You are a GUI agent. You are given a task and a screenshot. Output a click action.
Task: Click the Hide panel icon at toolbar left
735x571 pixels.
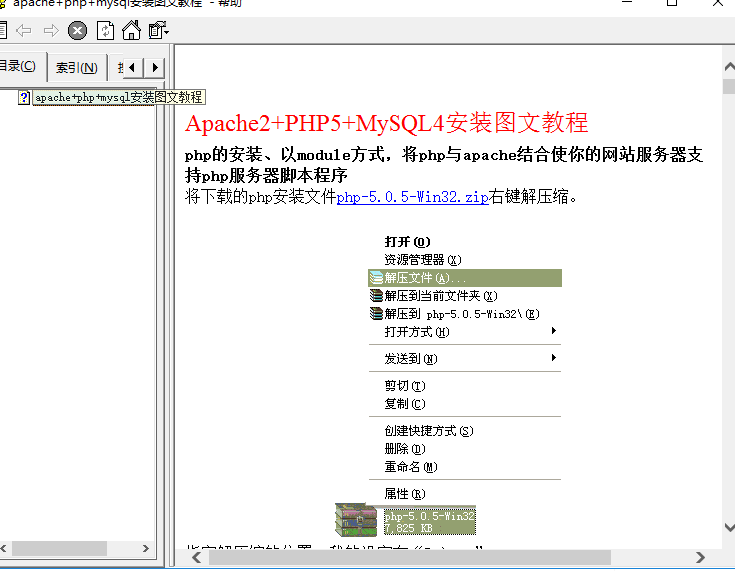[x=3, y=31]
